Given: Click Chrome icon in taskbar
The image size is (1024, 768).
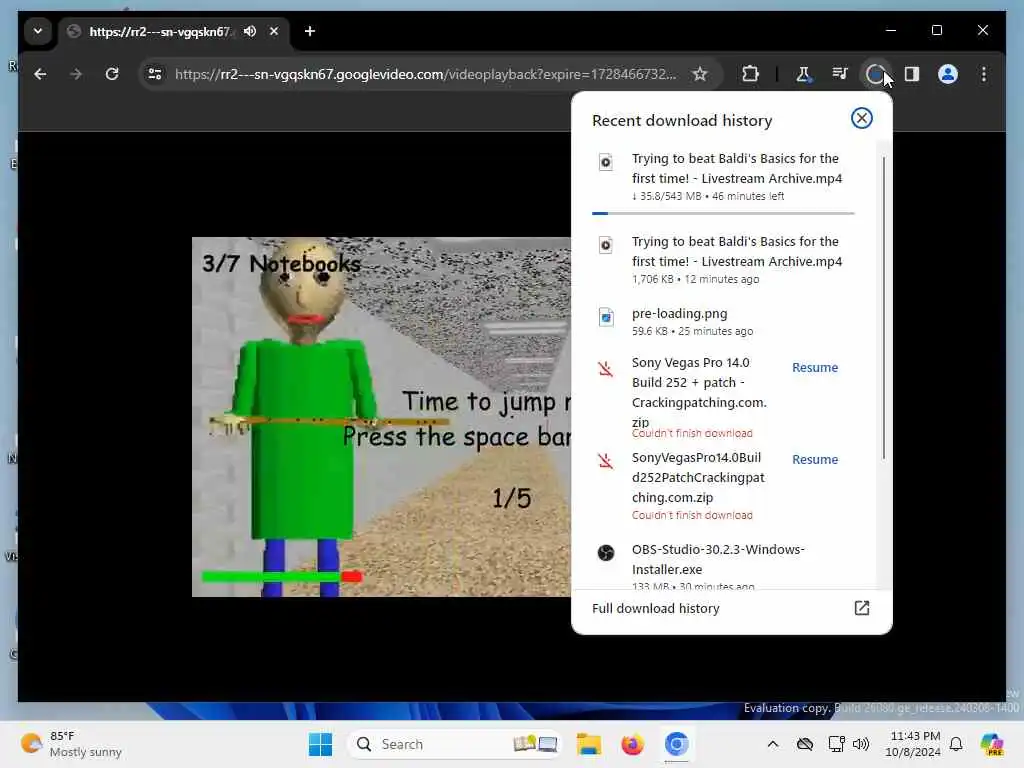Looking at the screenshot, I should [676, 744].
